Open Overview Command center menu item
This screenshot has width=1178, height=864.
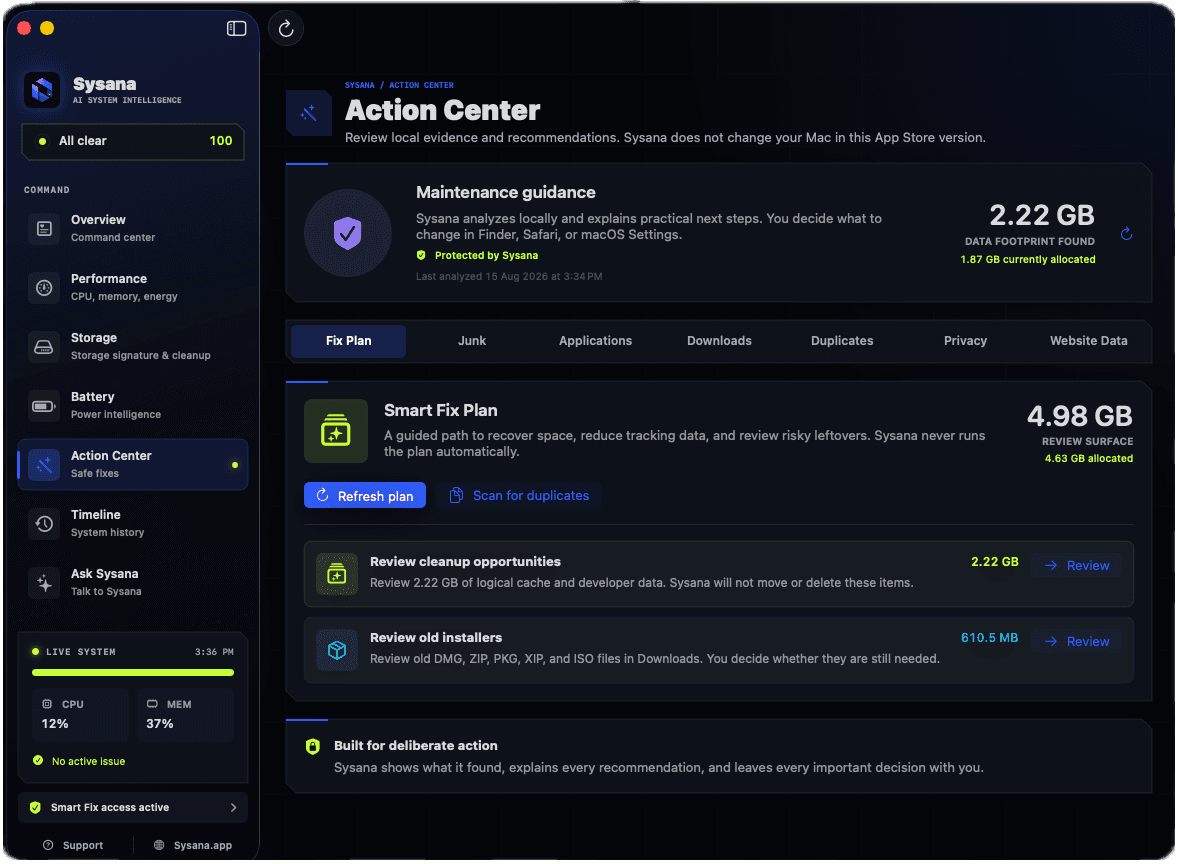pos(133,228)
